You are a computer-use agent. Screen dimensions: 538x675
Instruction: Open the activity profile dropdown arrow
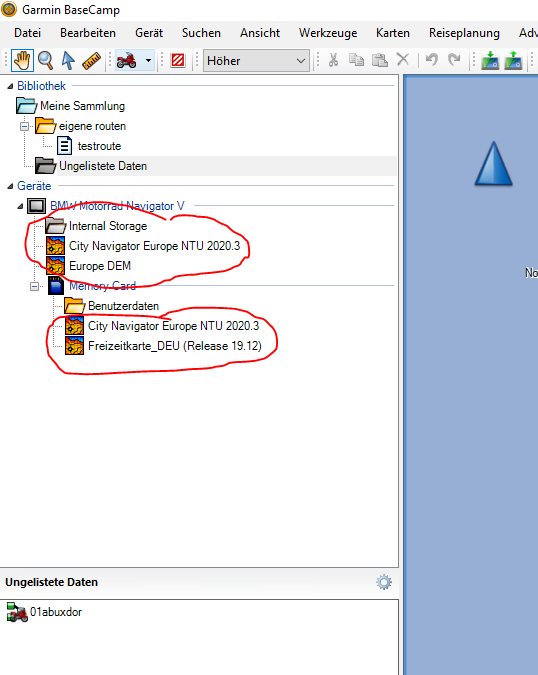pyautogui.click(x=148, y=60)
